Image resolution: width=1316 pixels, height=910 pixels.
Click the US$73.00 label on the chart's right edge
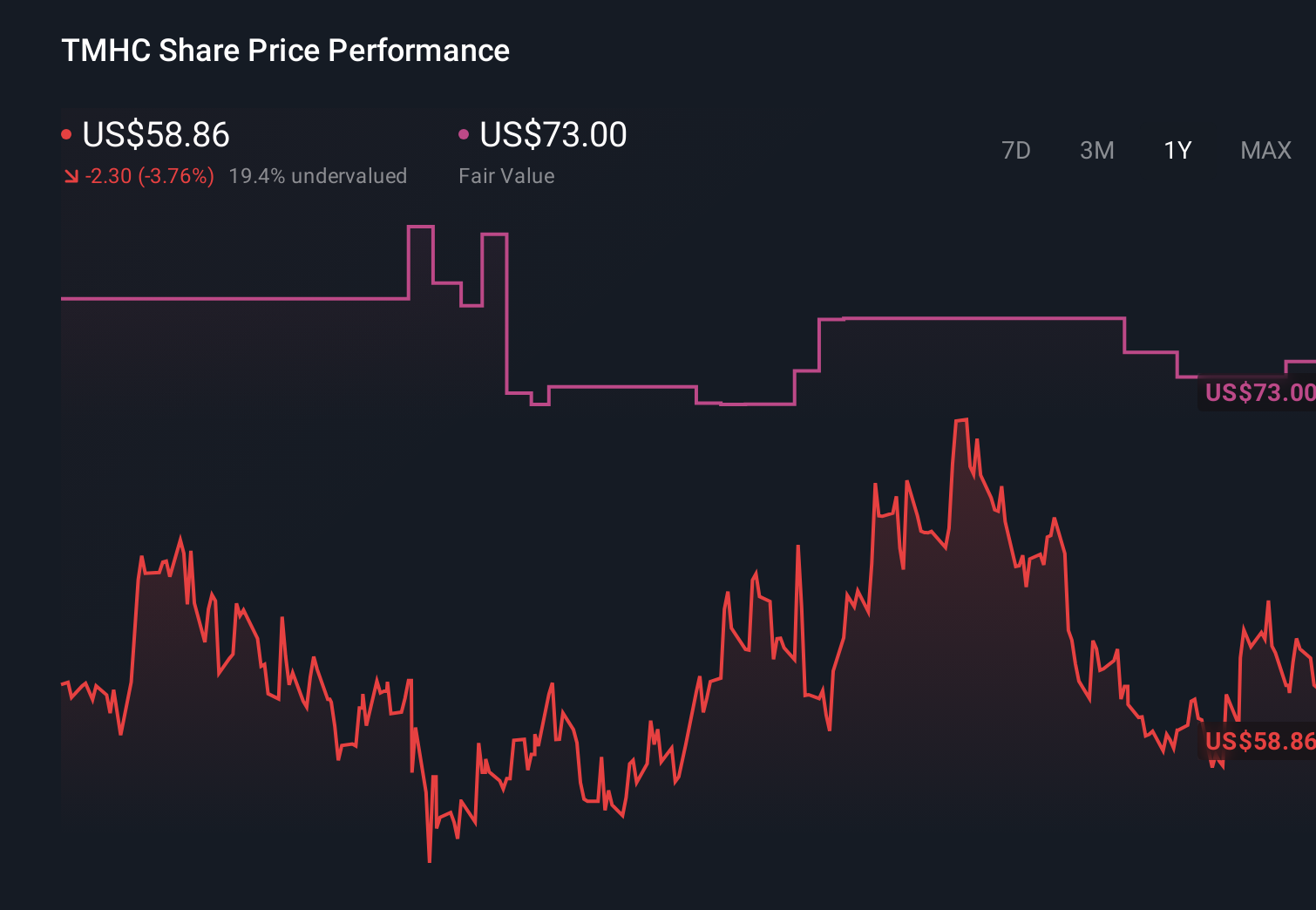pos(1258,392)
